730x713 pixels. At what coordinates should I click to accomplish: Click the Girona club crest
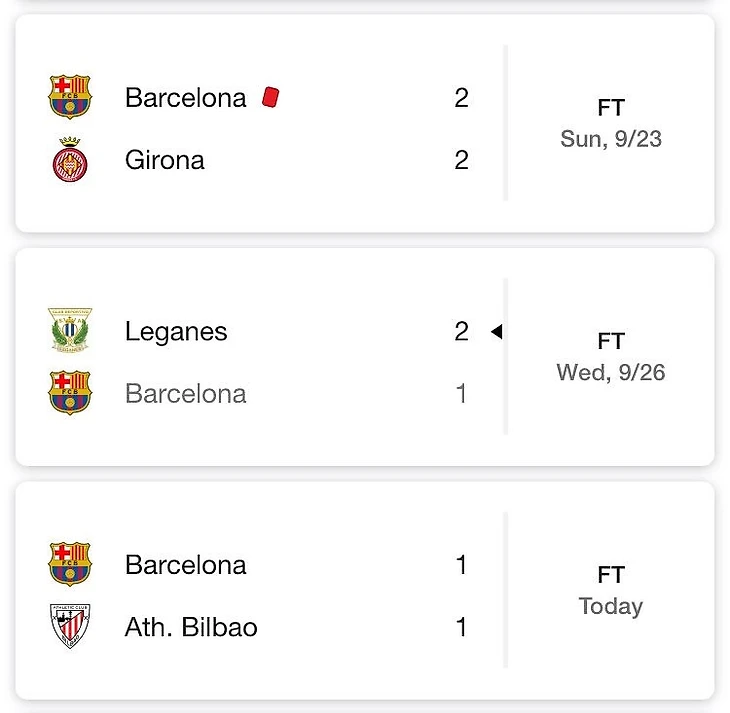(70, 160)
